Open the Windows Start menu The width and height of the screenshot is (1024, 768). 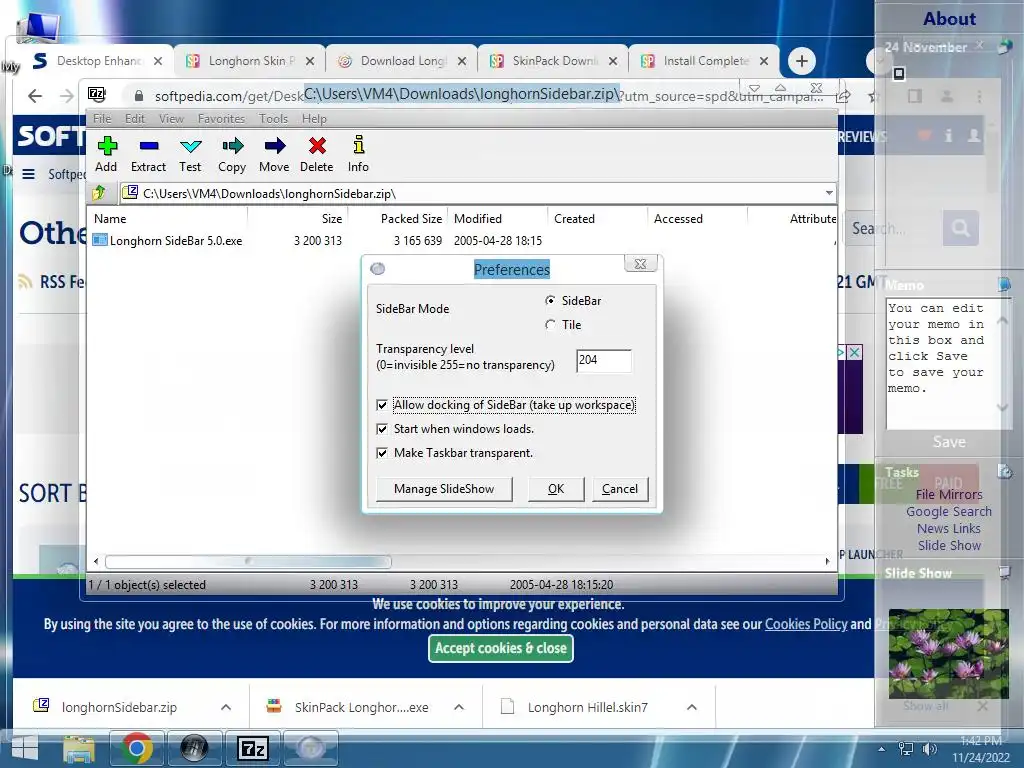(25, 748)
